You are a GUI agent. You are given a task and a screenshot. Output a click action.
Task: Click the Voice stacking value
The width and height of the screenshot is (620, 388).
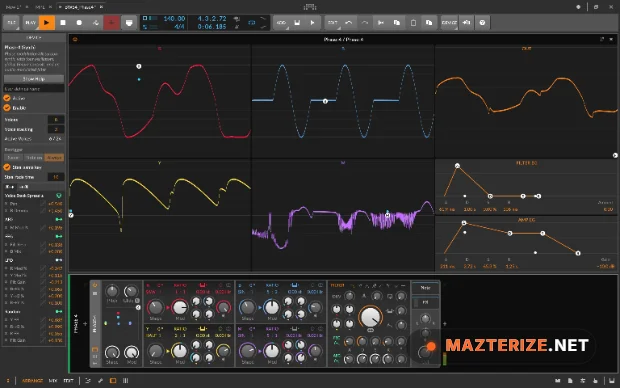(56, 129)
